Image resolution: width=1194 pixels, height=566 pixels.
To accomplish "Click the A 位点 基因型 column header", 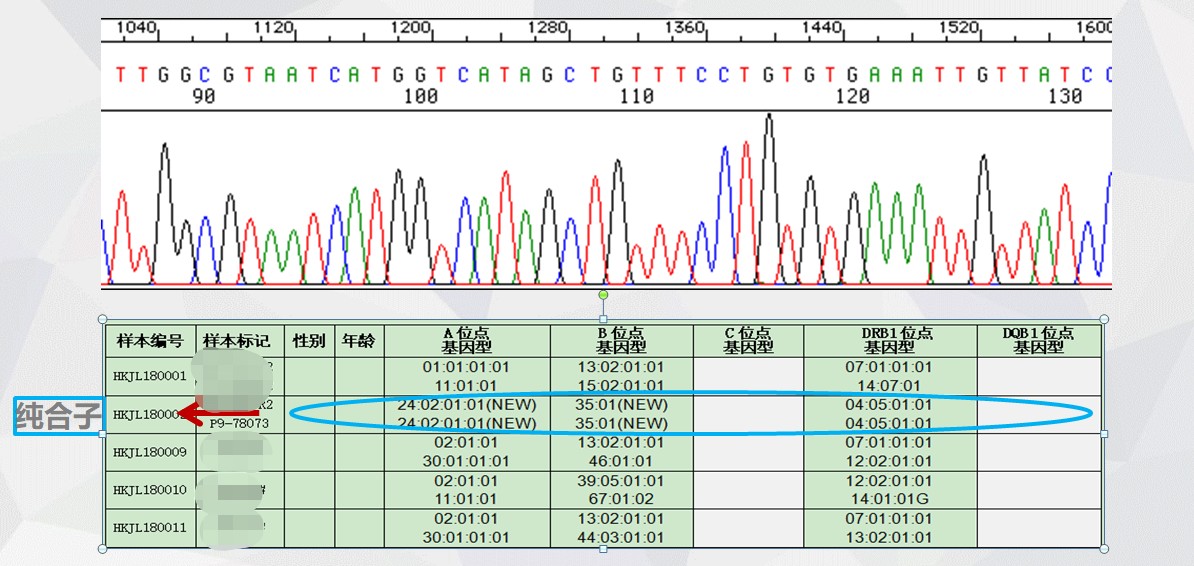I will tap(466, 341).
